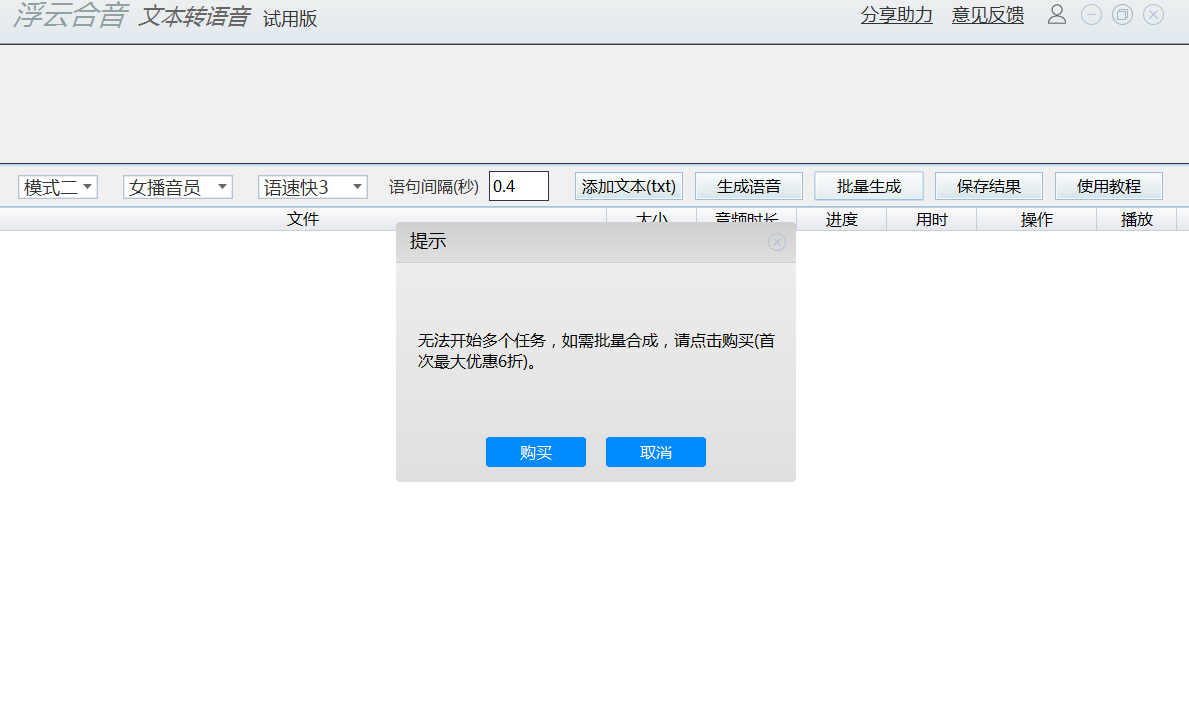Click the prompt dialog close icon
The height and width of the screenshot is (704, 1189).
777,242
